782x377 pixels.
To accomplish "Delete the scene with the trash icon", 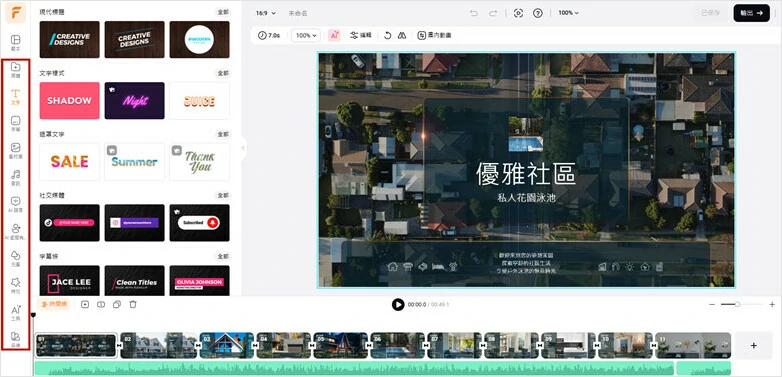I will 133,304.
